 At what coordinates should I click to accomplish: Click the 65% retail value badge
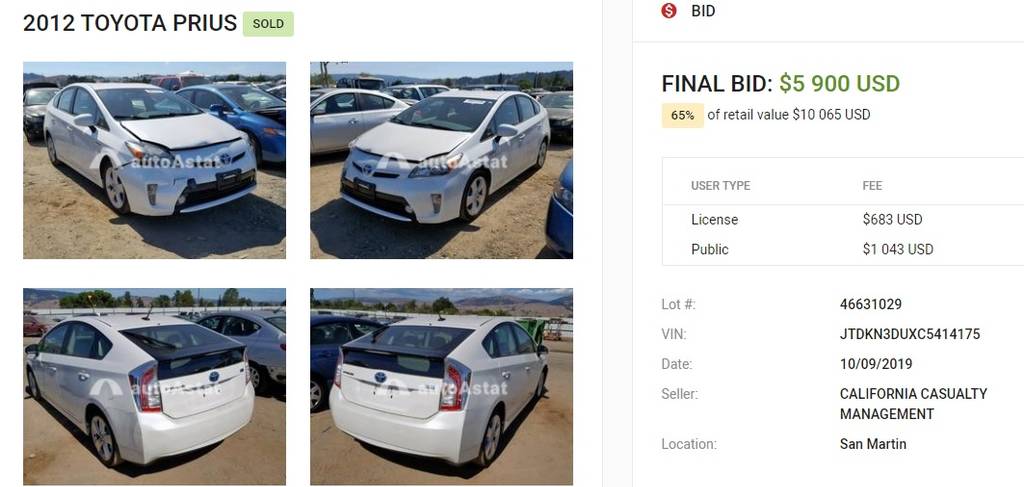pyautogui.click(x=682, y=116)
